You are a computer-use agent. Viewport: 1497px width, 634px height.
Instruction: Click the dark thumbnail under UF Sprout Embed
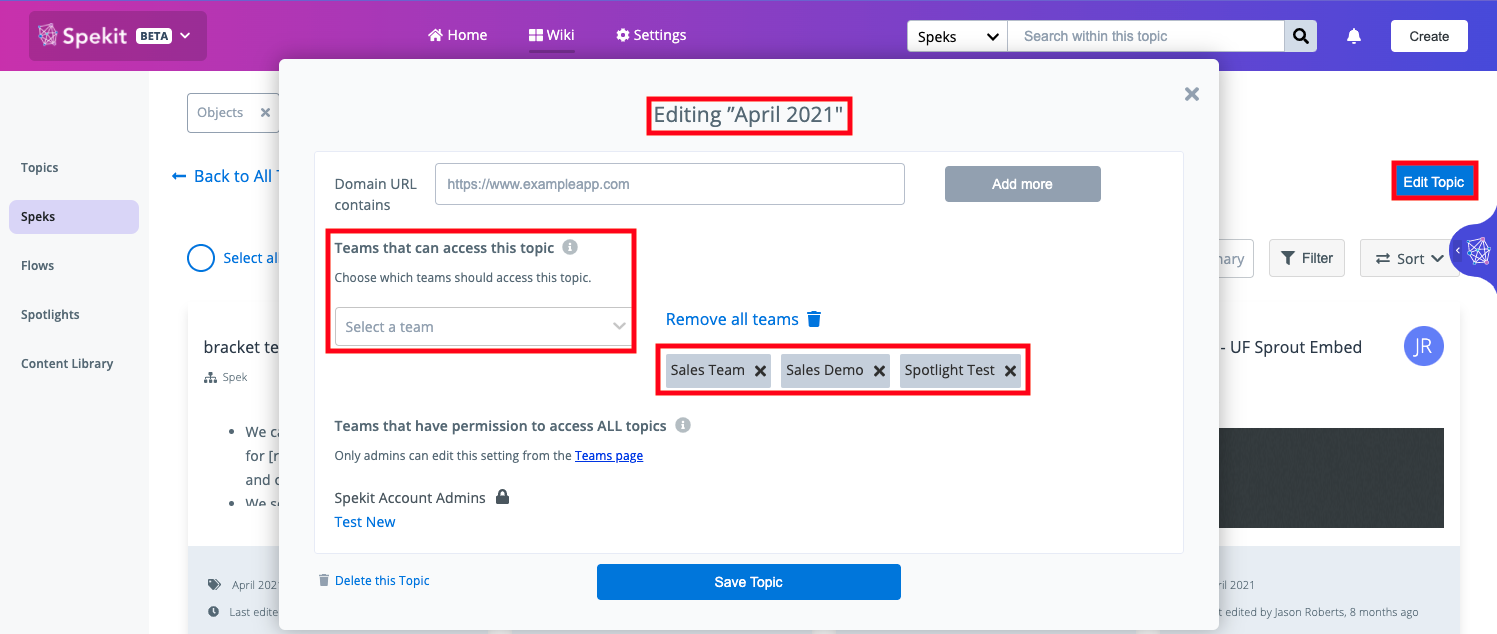point(1332,478)
